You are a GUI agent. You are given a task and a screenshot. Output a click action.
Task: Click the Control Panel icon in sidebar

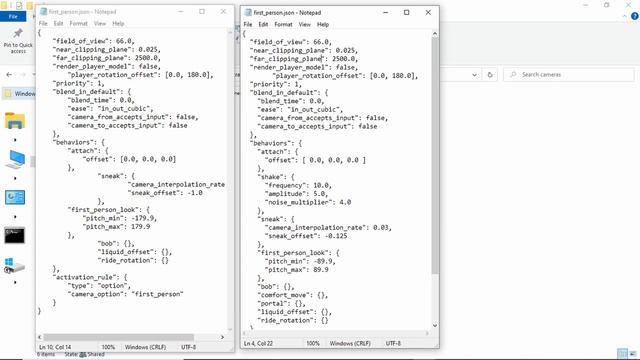click(x=15, y=198)
